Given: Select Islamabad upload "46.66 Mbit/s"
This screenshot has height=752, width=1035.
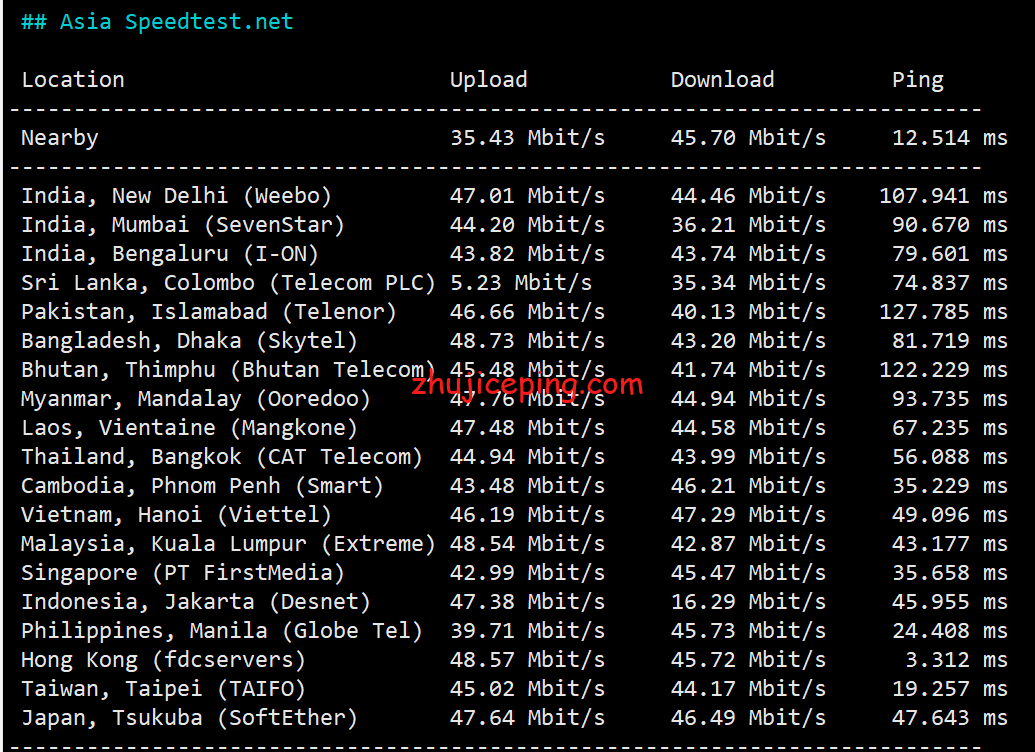Looking at the screenshot, I should 527,312.
